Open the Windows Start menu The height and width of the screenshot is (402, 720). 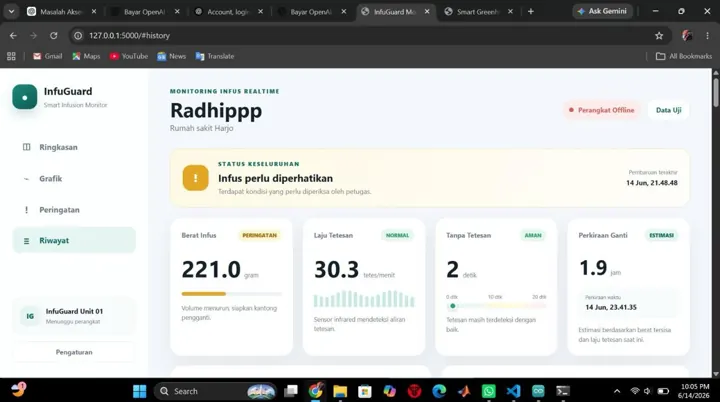140,391
